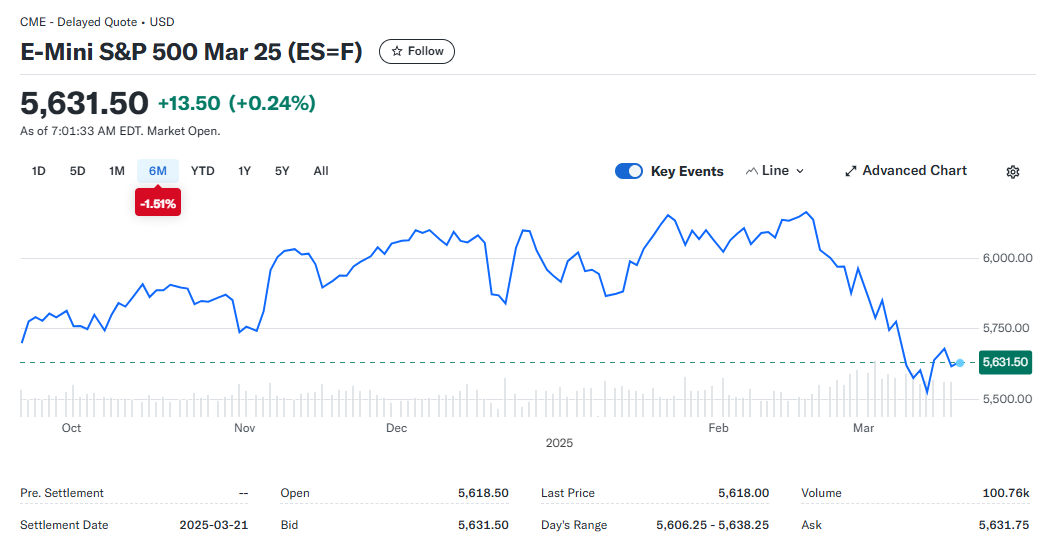Open chart settings gear icon

[1012, 172]
